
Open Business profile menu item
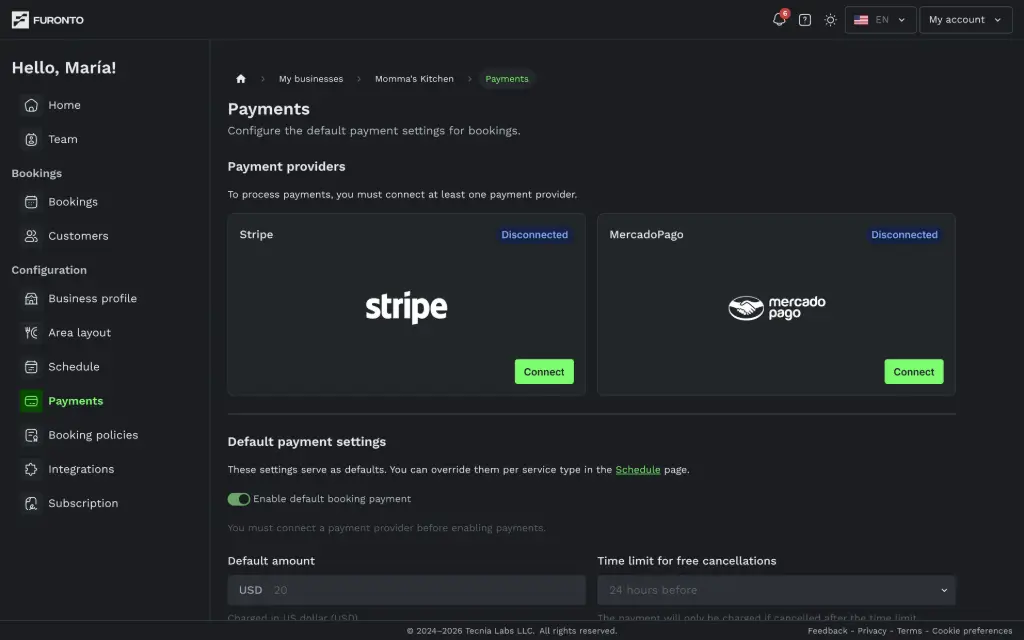click(x=93, y=298)
